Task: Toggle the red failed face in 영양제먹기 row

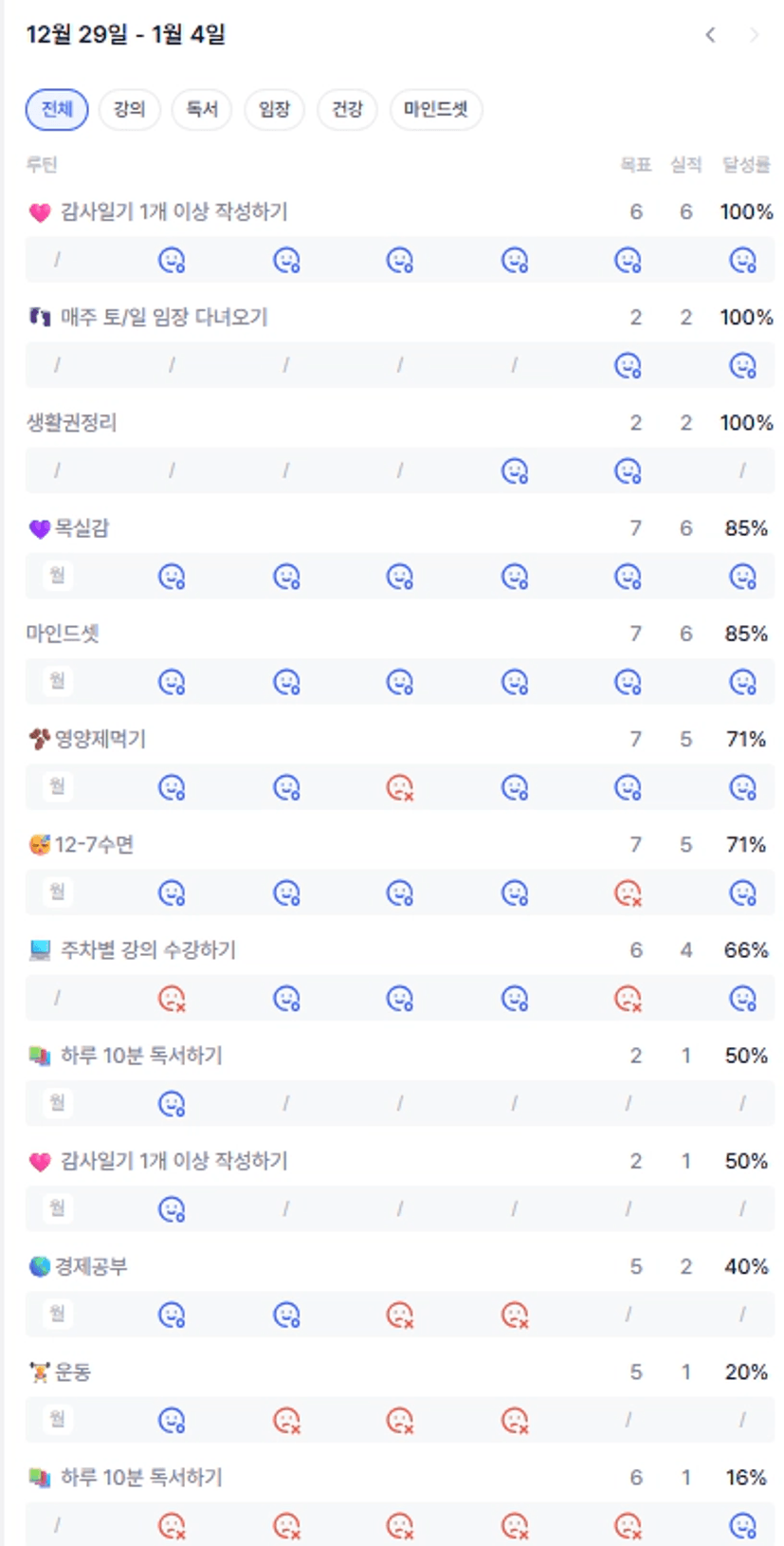Action: pyautogui.click(x=400, y=787)
